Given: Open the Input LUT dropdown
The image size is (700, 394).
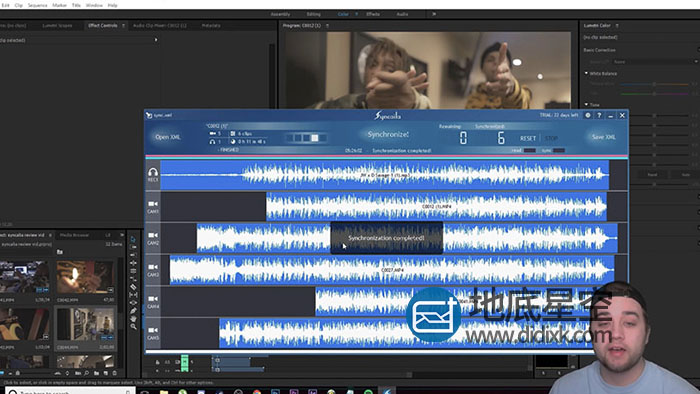Looking at the screenshot, I should pyautogui.click(x=656, y=62).
